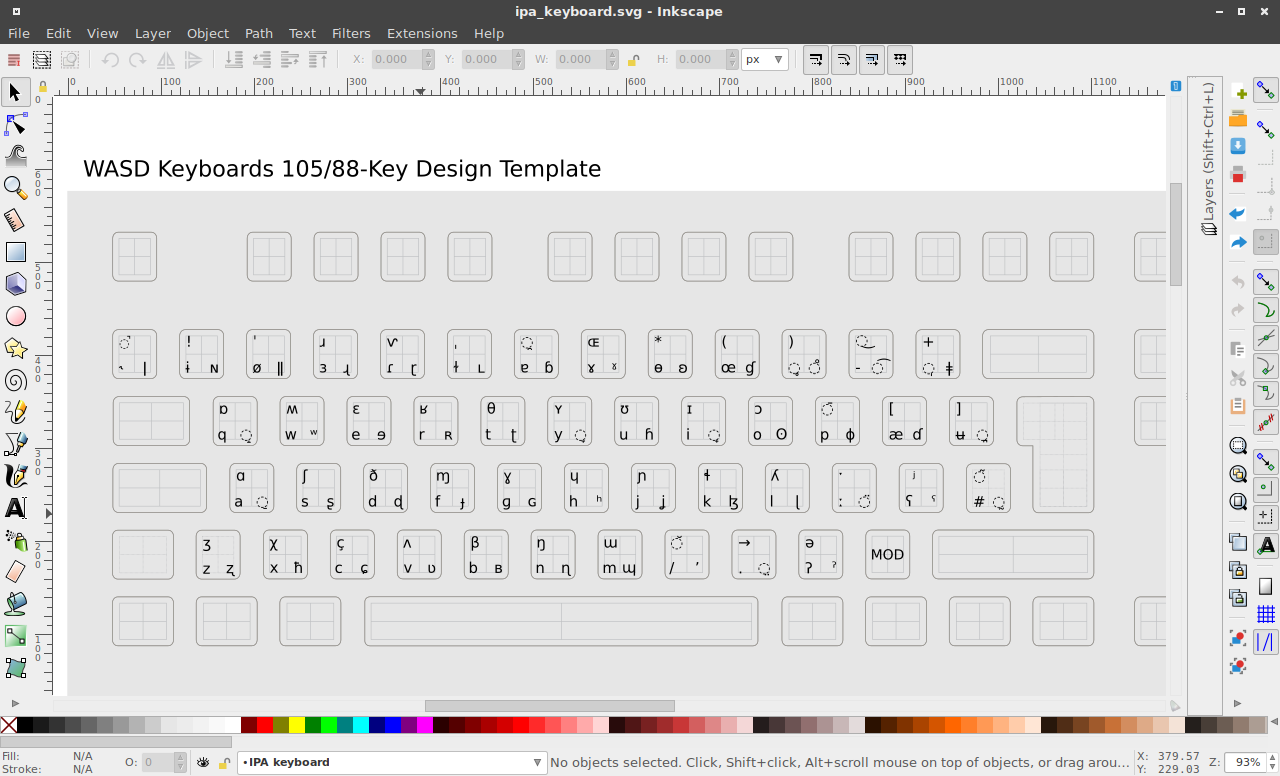Toggle snap to path intersections
Screen dimensions: 1280x776
click(1266, 337)
